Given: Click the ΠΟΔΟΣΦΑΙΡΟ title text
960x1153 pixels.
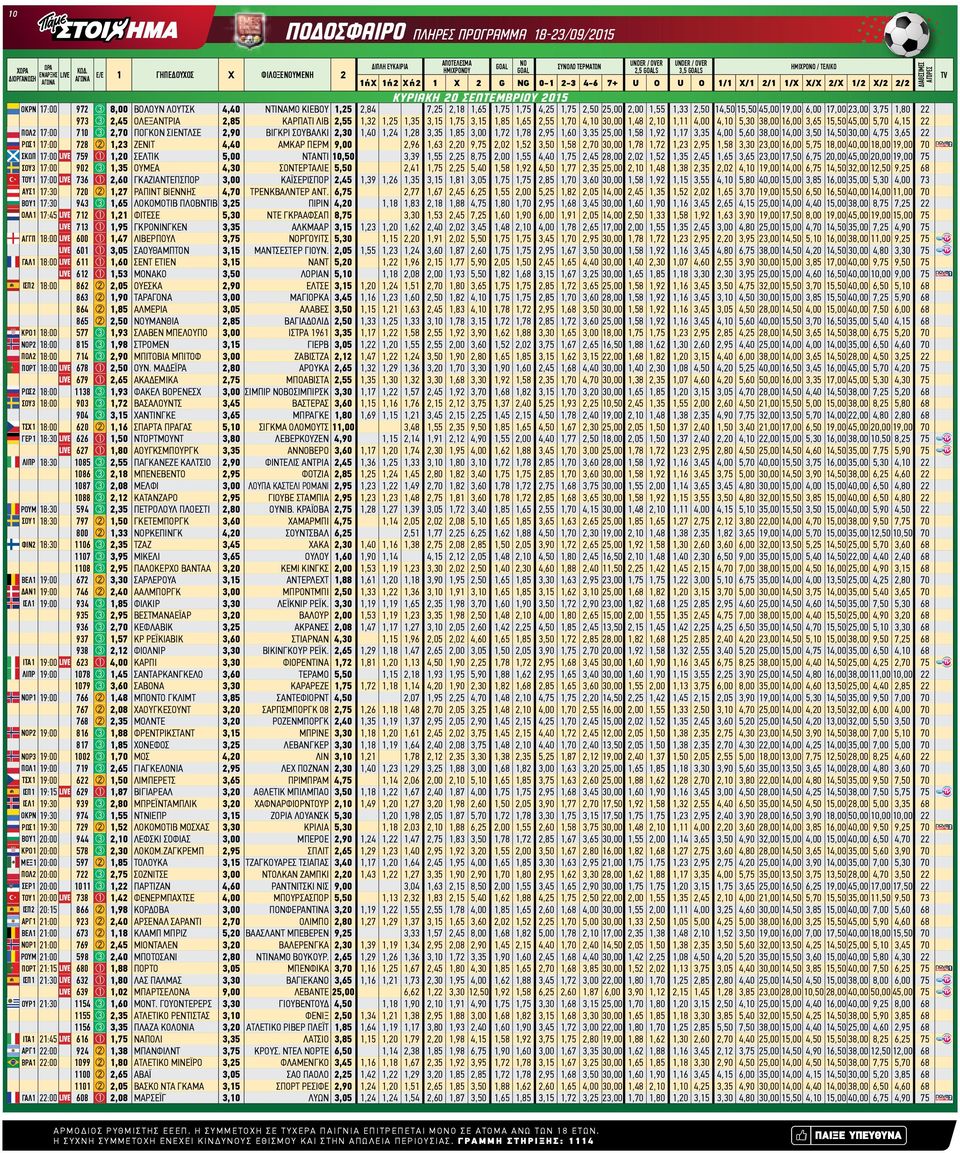Looking at the screenshot, I should [x=345, y=32].
